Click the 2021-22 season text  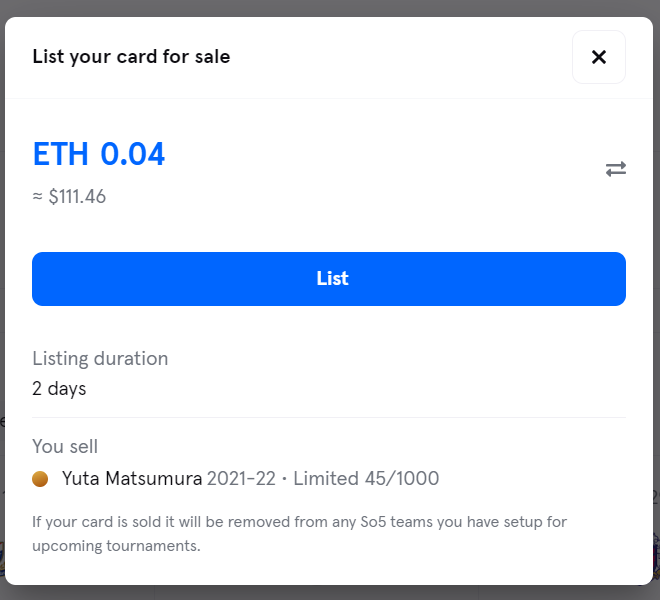click(241, 479)
